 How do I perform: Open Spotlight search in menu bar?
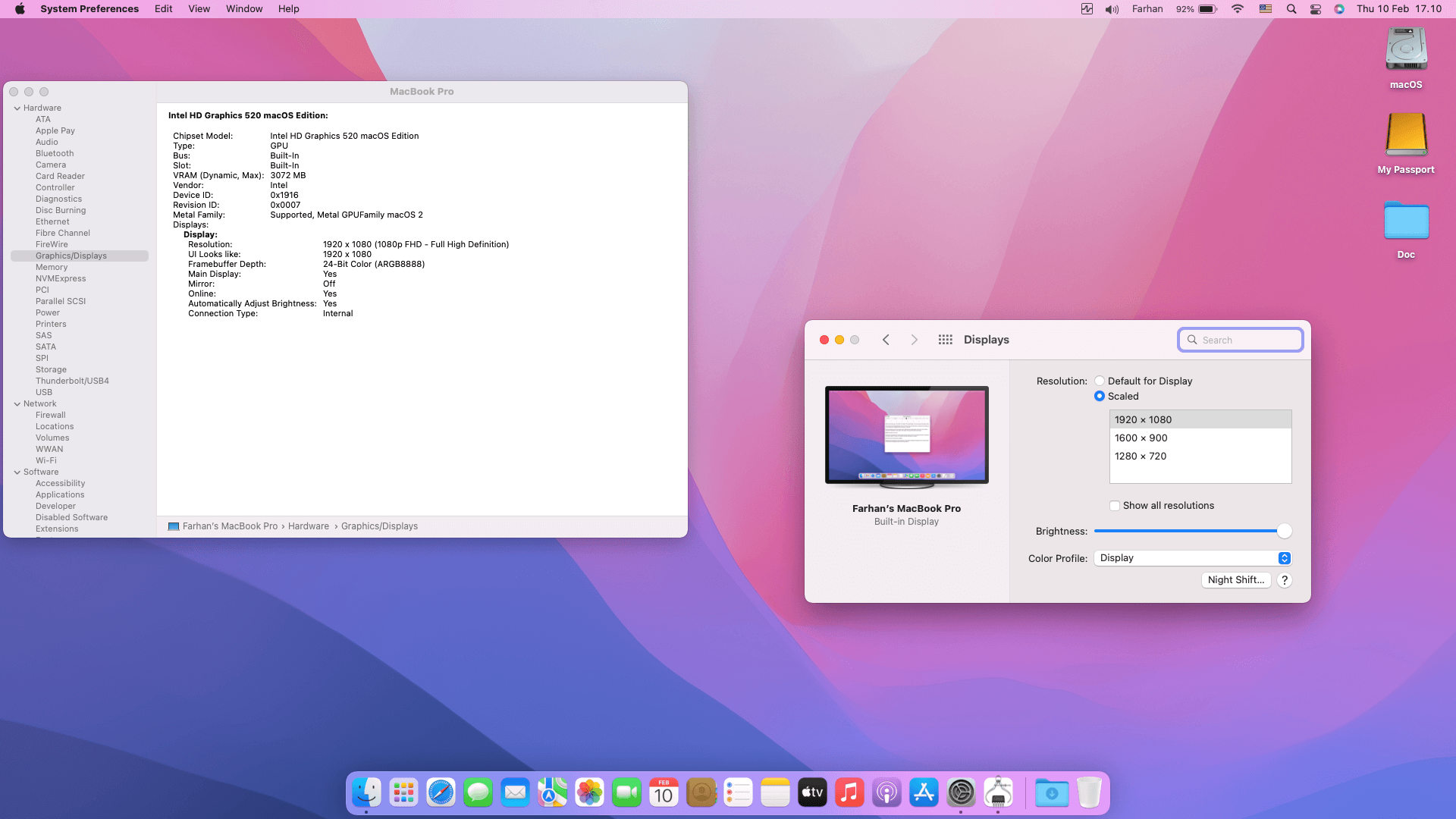point(1291,9)
